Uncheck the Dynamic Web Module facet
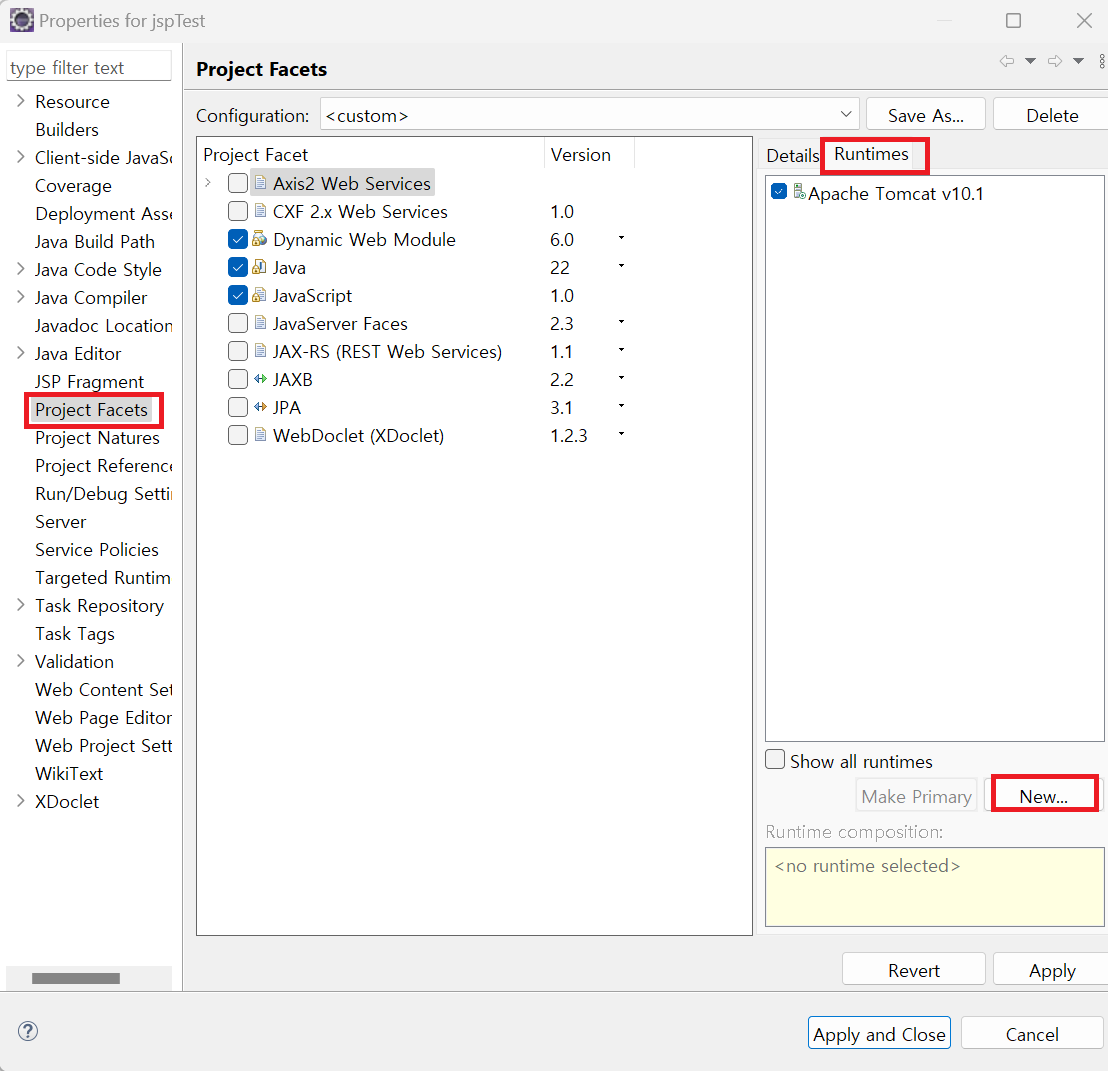This screenshot has width=1108, height=1071. tap(237, 239)
